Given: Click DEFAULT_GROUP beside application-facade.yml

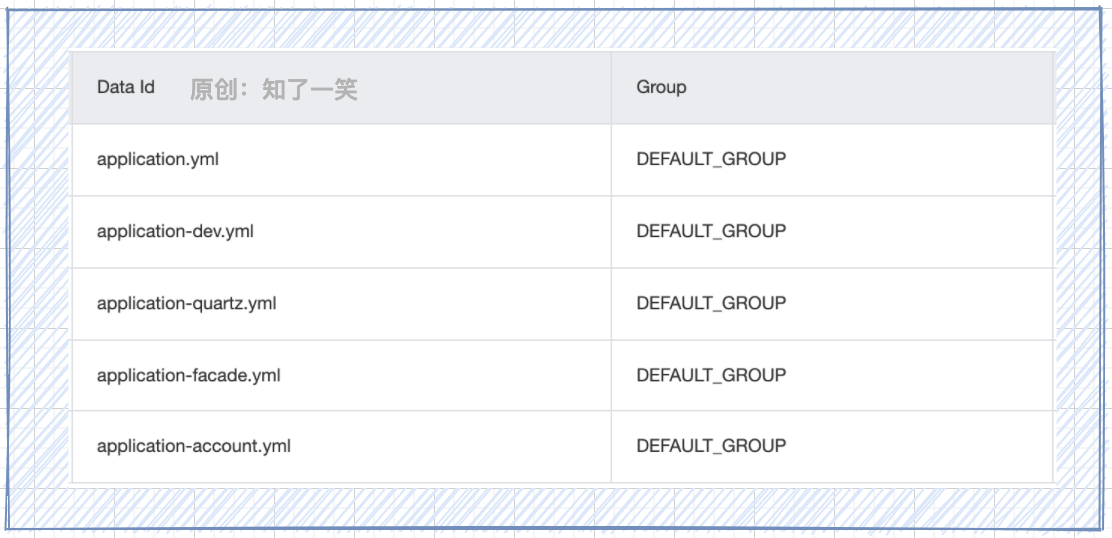Looking at the screenshot, I should 711,375.
